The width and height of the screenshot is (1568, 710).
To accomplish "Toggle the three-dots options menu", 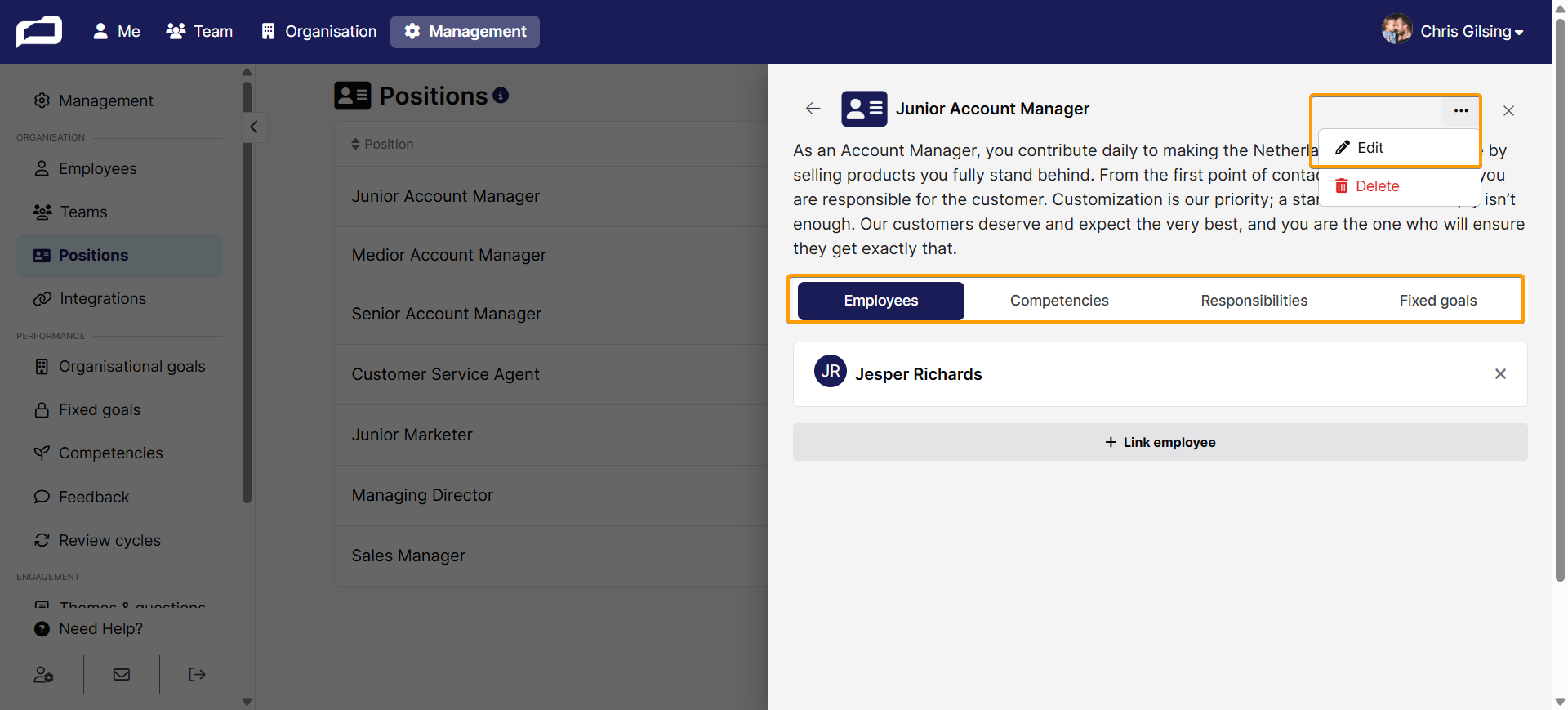I will tap(1461, 110).
